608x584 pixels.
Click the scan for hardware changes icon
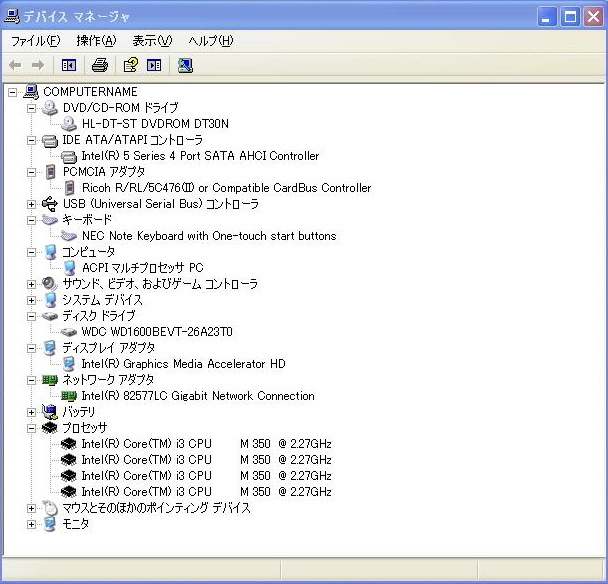click(x=185, y=65)
